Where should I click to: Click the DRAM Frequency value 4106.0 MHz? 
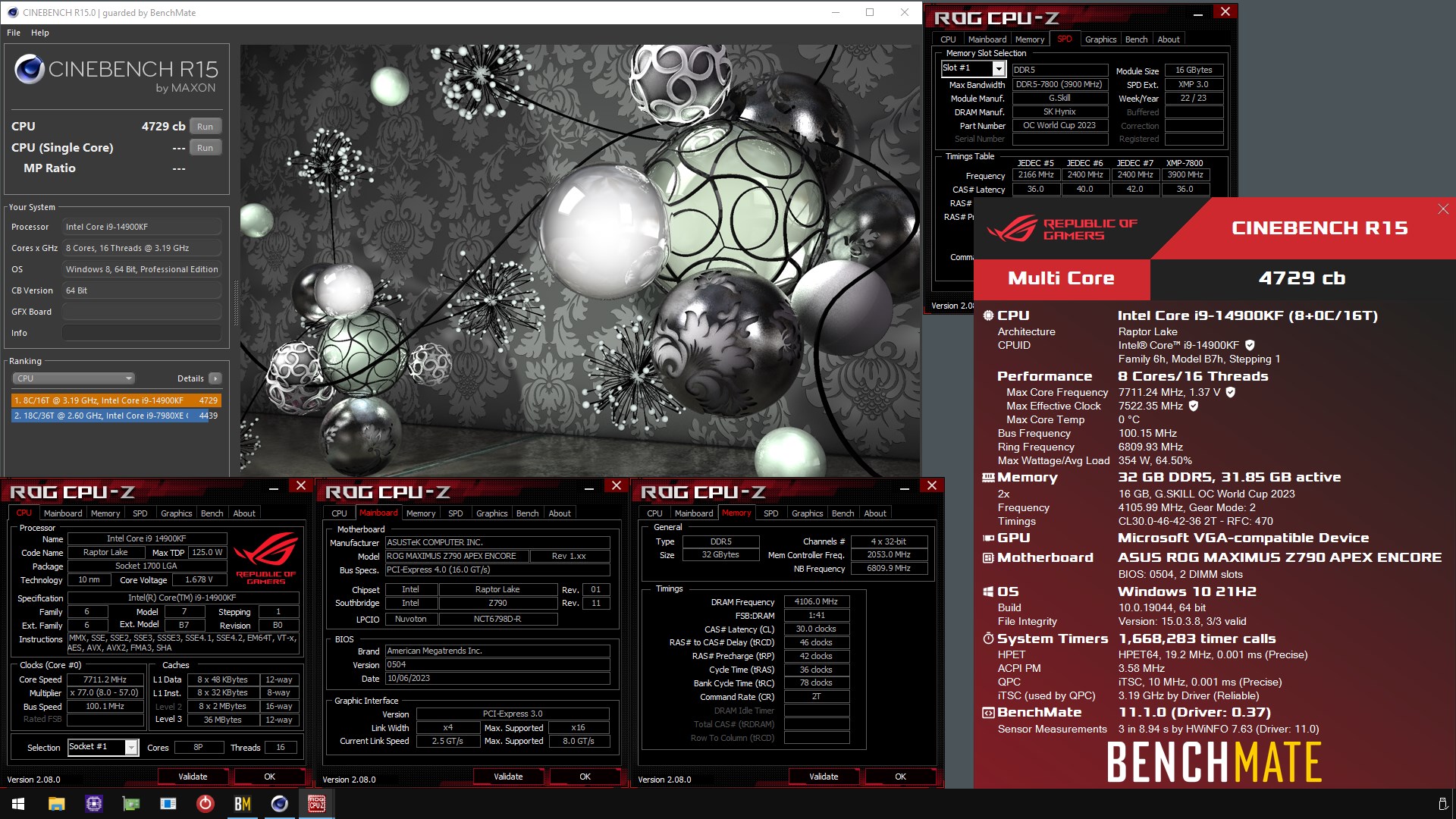pos(816,601)
